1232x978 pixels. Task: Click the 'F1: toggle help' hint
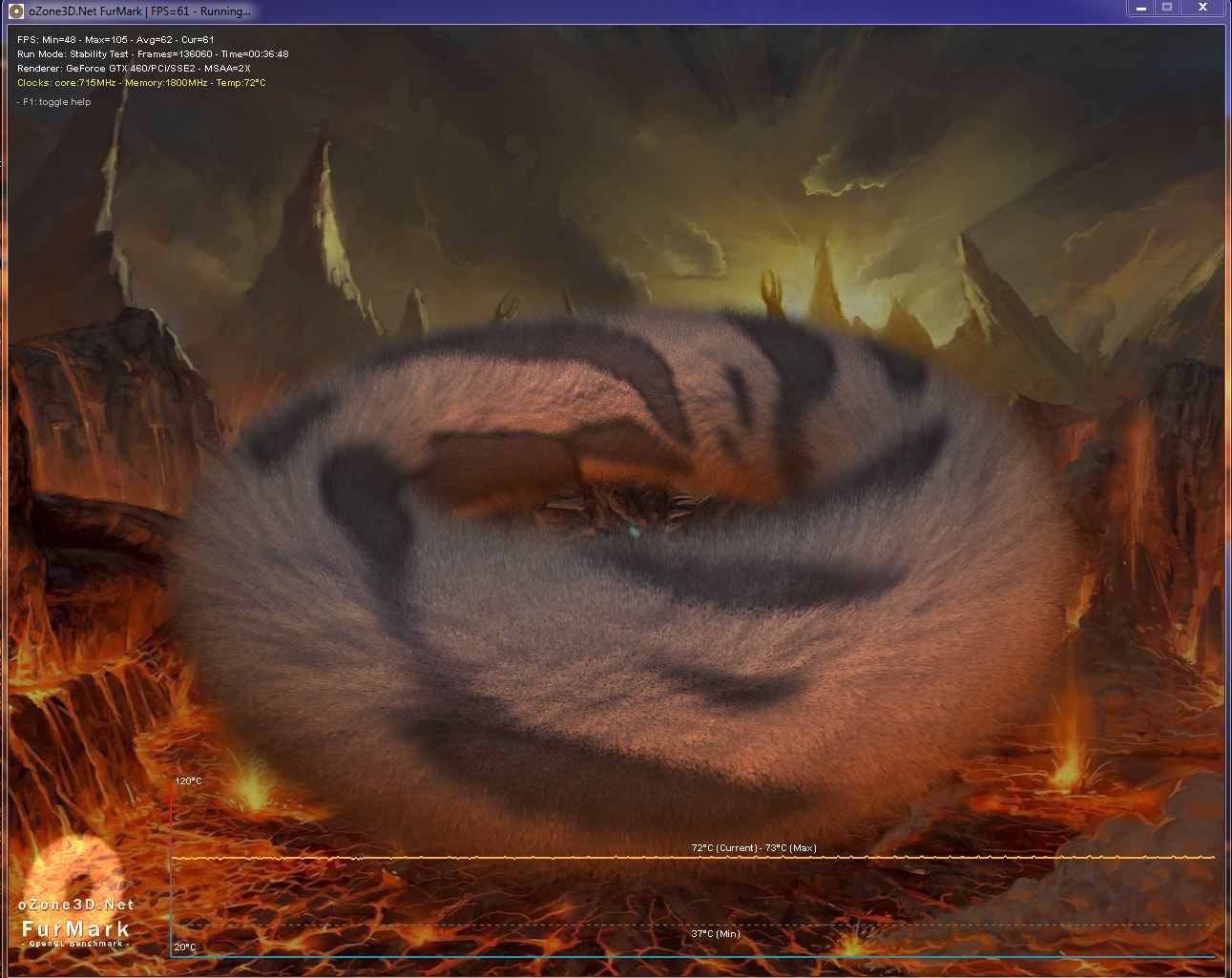point(54,102)
